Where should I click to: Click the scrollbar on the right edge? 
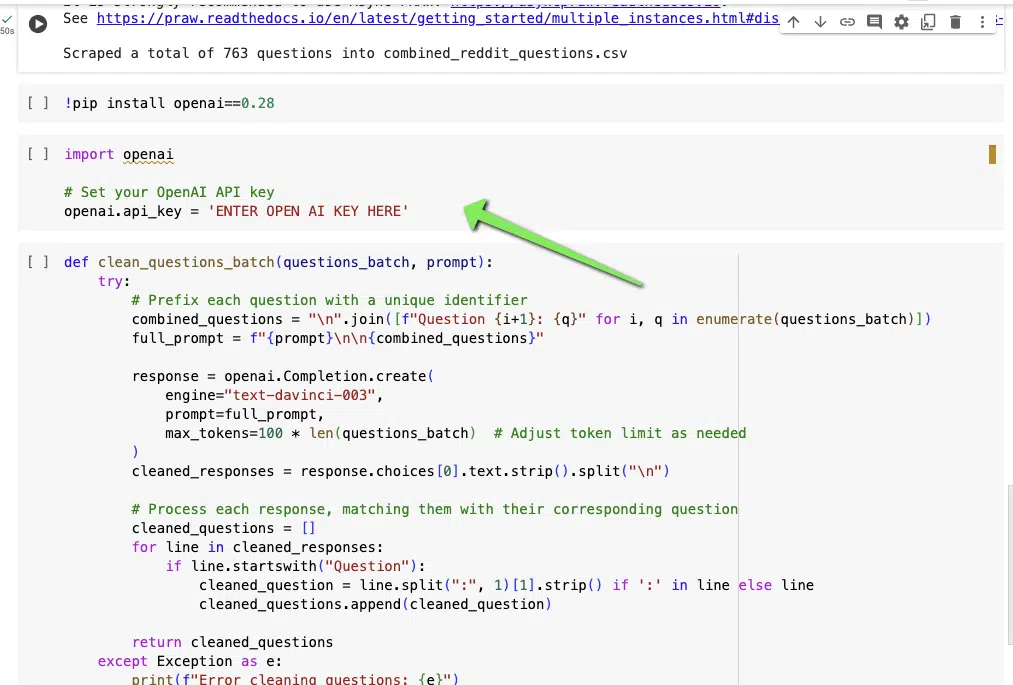1008,520
